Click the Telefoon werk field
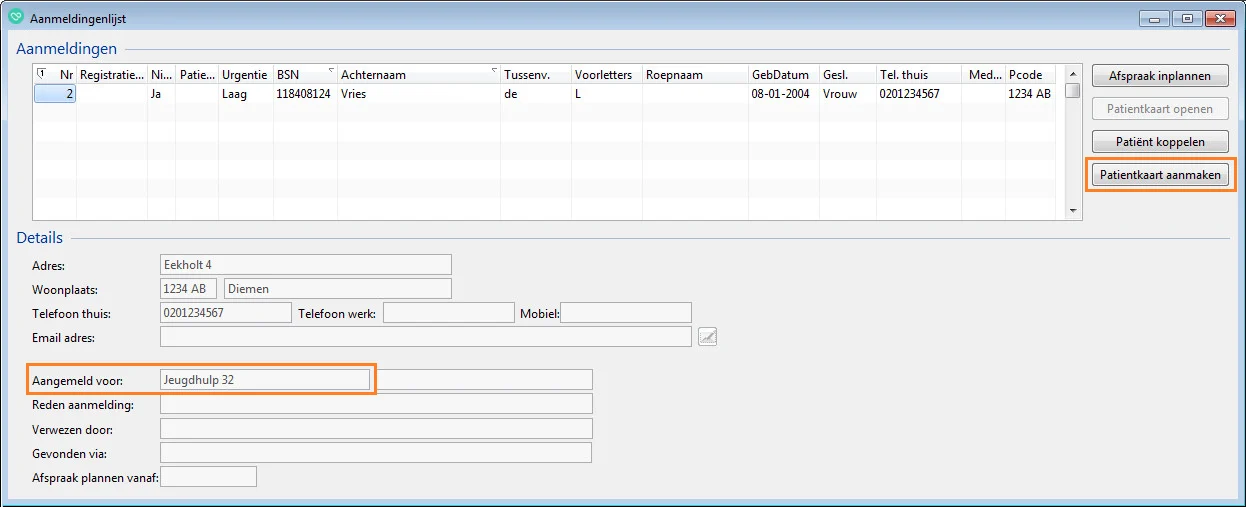Image resolution: width=1246 pixels, height=507 pixels. pyautogui.click(x=448, y=313)
